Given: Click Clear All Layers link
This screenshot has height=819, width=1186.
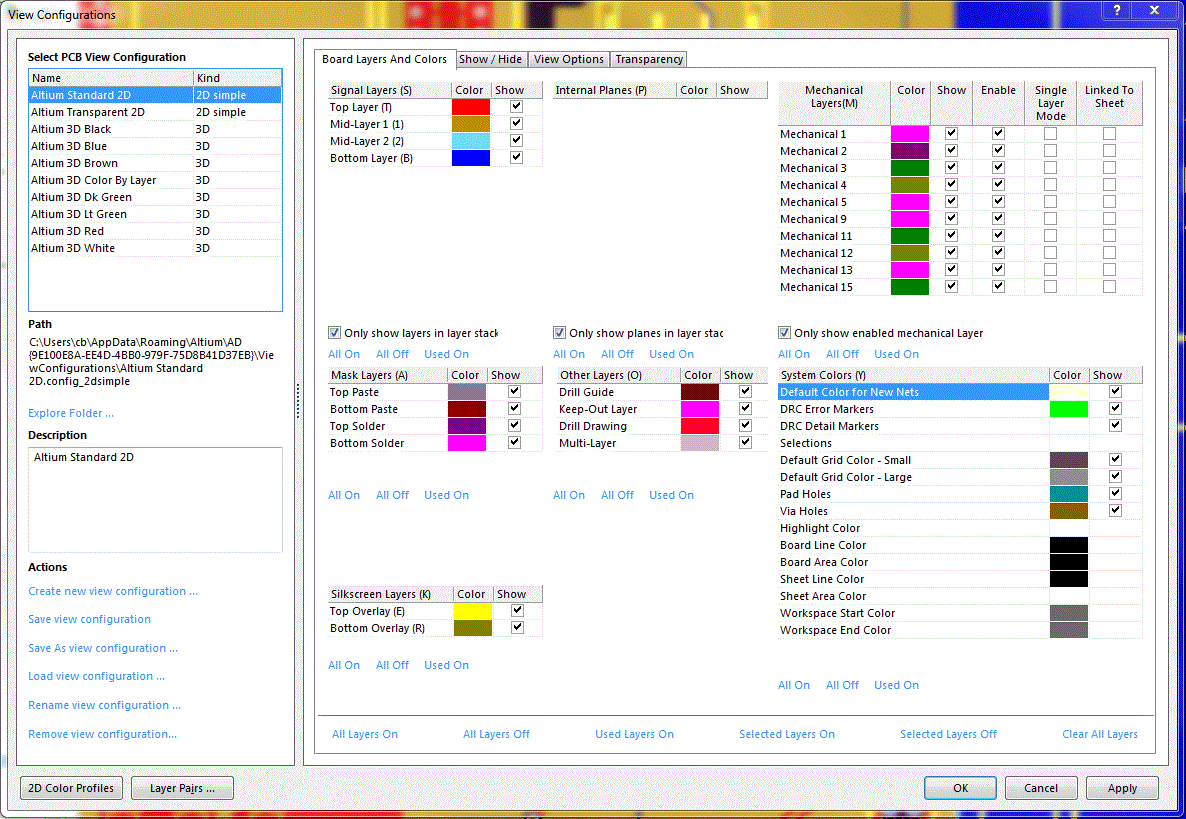Looking at the screenshot, I should click(x=1100, y=734).
